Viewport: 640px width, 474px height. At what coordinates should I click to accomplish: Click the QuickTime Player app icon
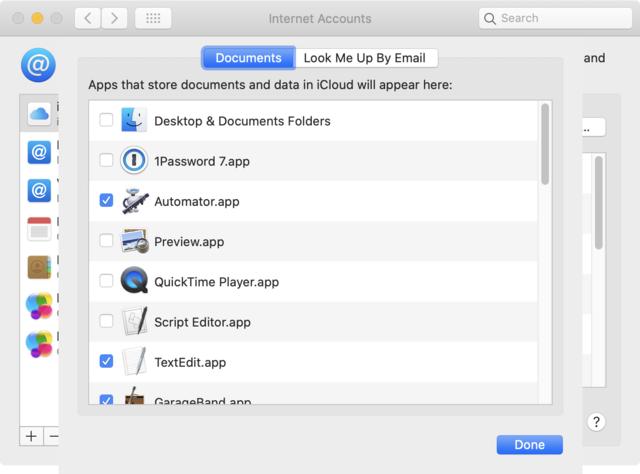point(134,280)
